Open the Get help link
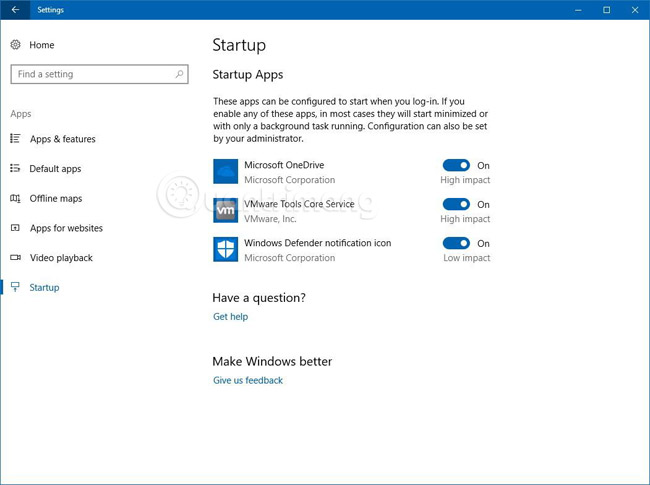The image size is (650, 485). pos(230,316)
